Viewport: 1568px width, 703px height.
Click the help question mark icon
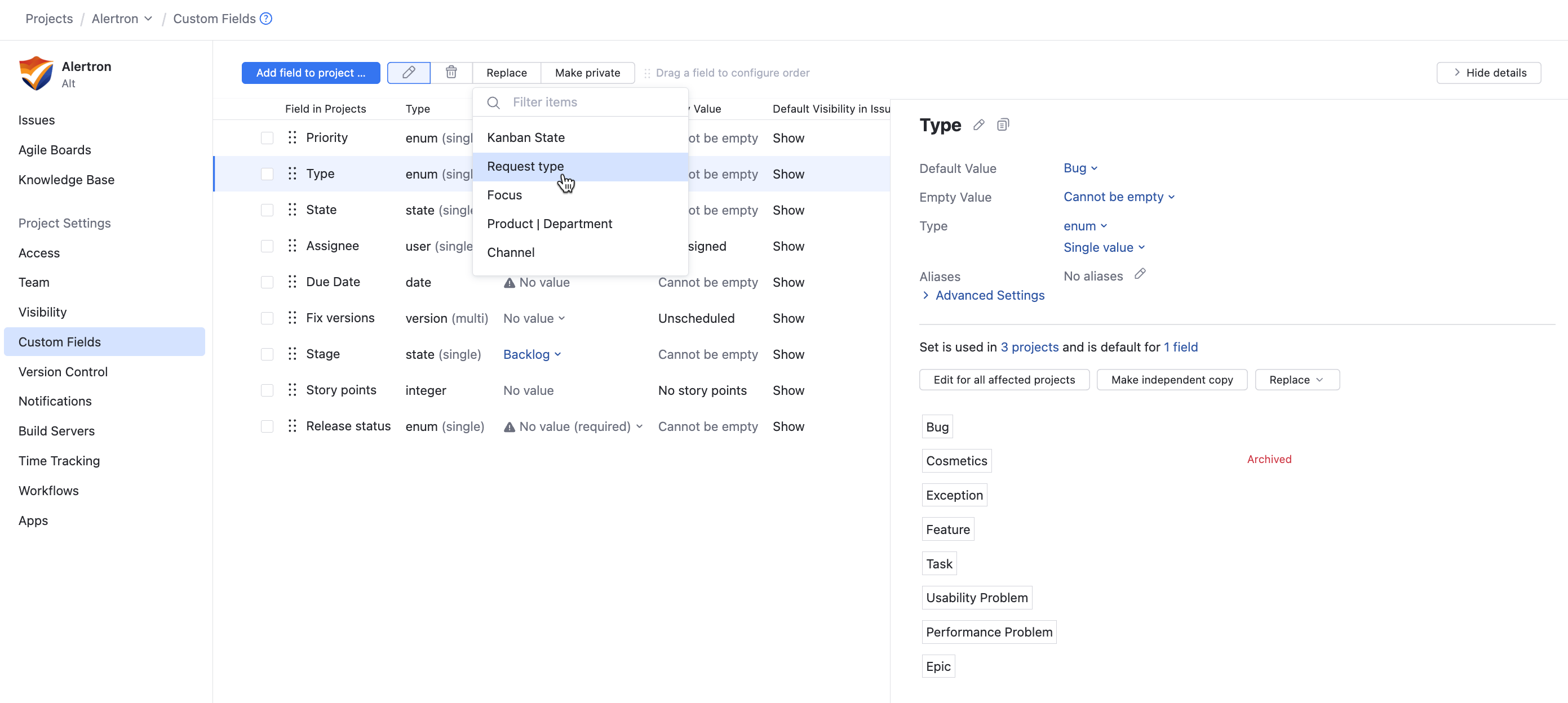tap(266, 19)
